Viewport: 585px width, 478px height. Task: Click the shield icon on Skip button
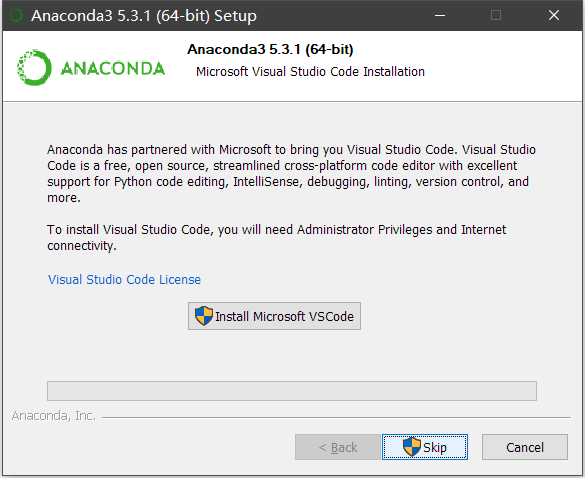pos(412,447)
